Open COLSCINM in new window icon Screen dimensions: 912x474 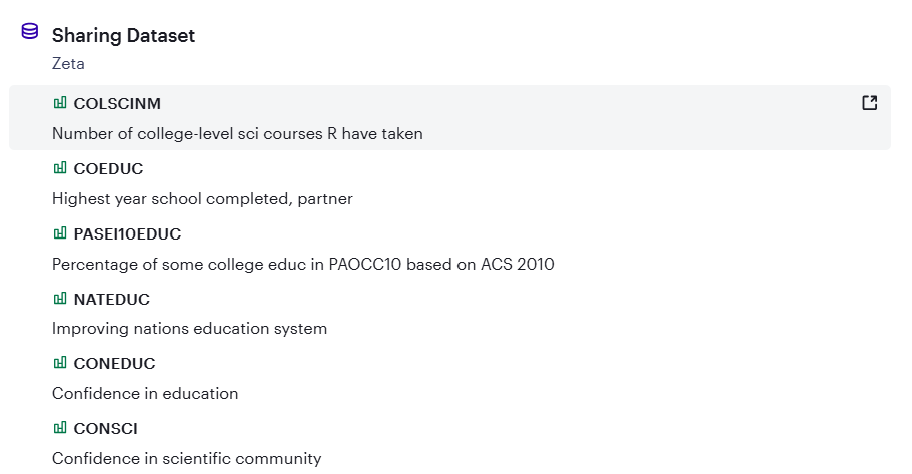tap(869, 103)
